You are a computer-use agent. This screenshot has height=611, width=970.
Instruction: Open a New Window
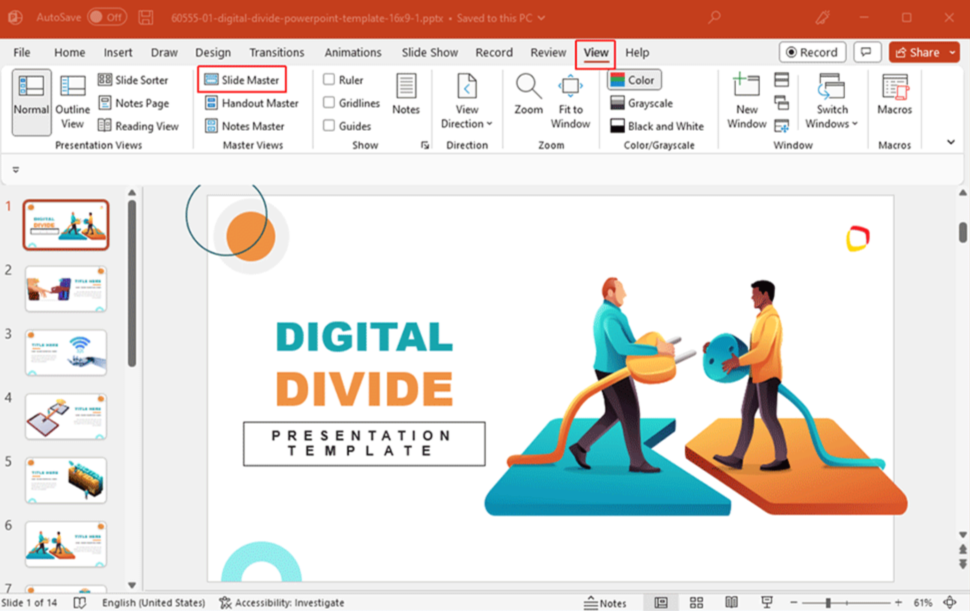coord(746,102)
